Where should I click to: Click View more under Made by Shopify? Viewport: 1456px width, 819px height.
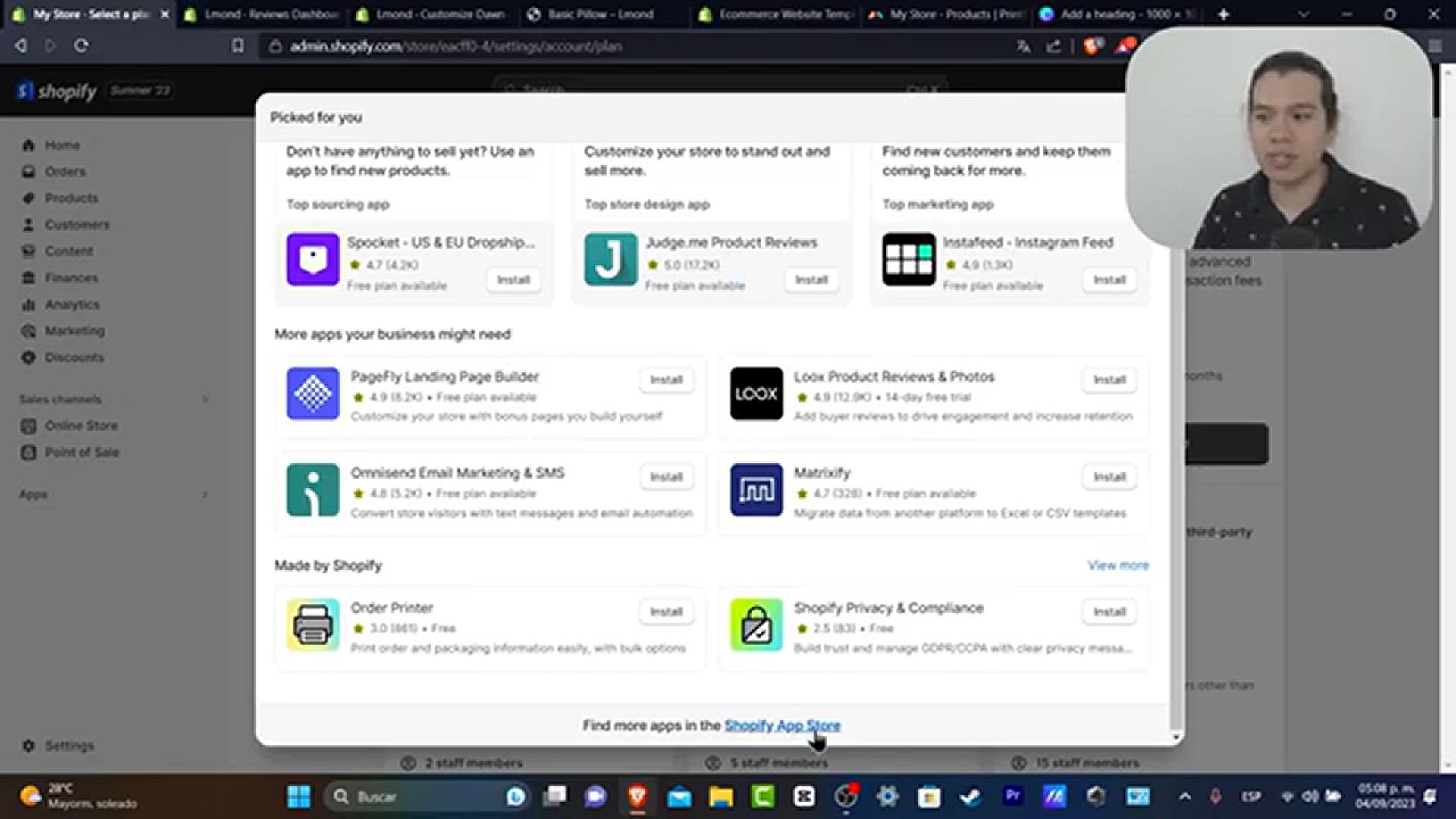click(x=1118, y=566)
